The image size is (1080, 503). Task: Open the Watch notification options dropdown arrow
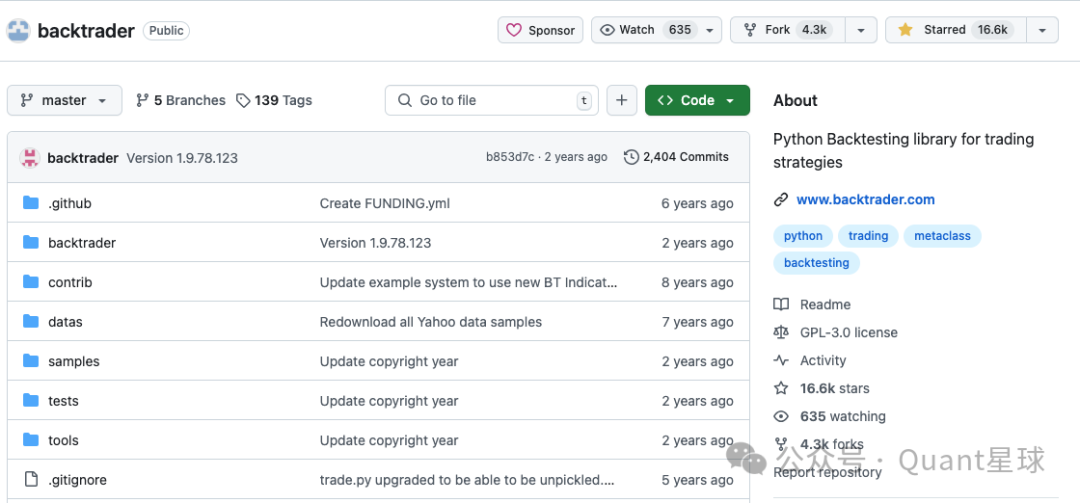(x=710, y=30)
